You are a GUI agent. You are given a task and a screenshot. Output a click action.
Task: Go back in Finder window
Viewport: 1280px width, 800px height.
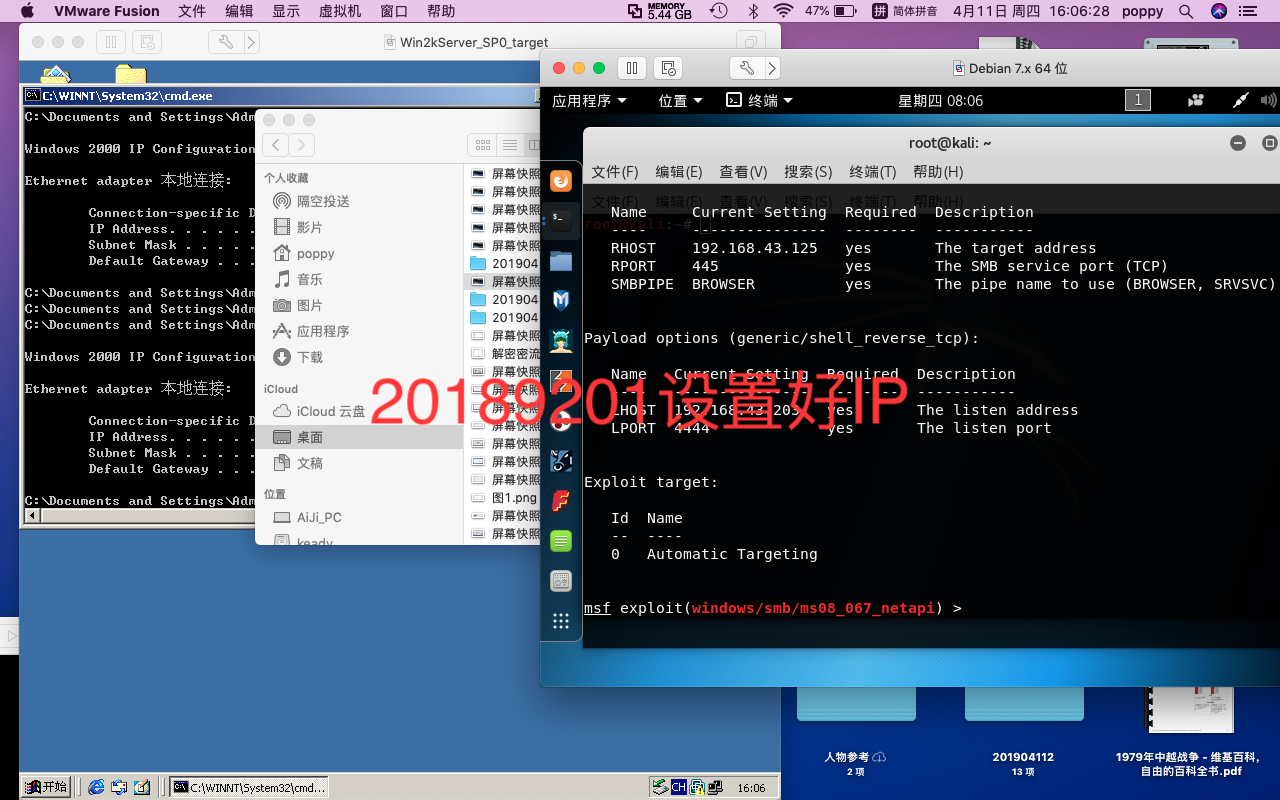click(x=276, y=145)
